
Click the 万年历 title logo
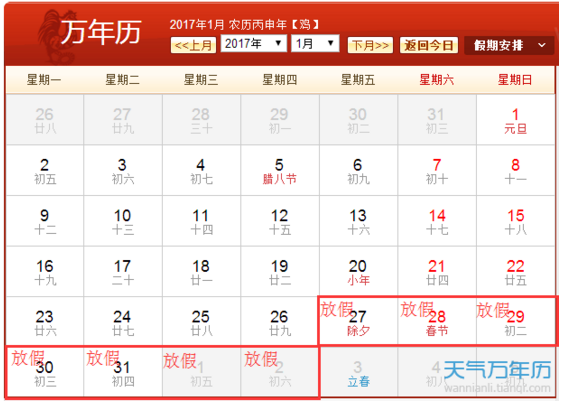[101, 32]
